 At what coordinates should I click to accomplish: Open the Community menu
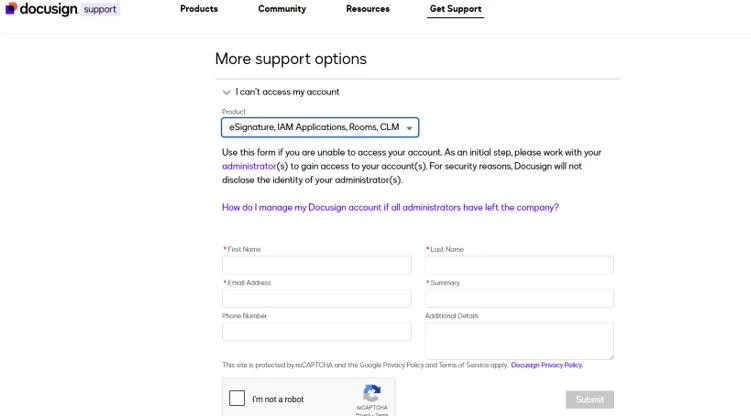pos(282,9)
